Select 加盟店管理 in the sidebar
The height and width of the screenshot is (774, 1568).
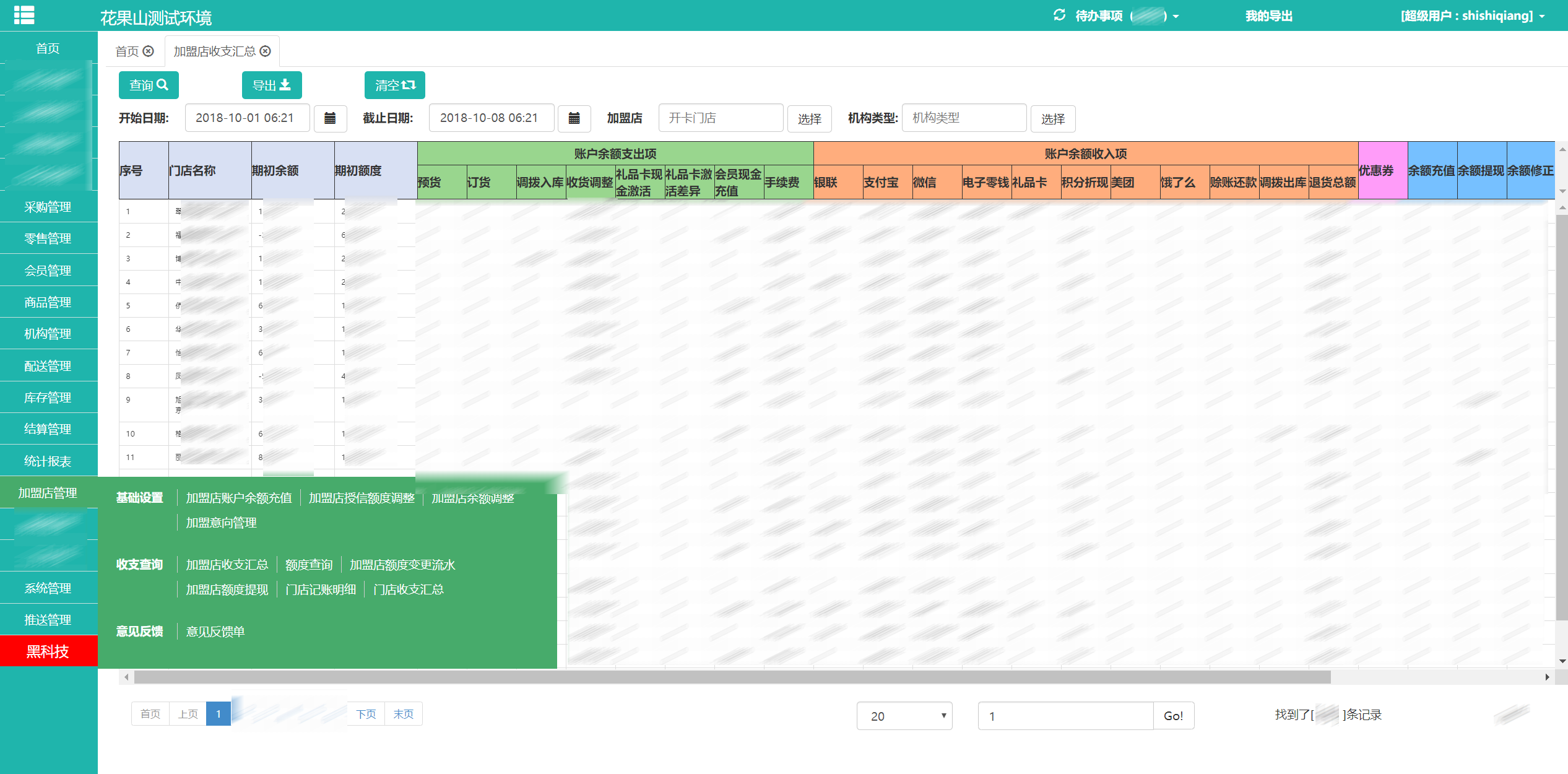click(x=48, y=493)
